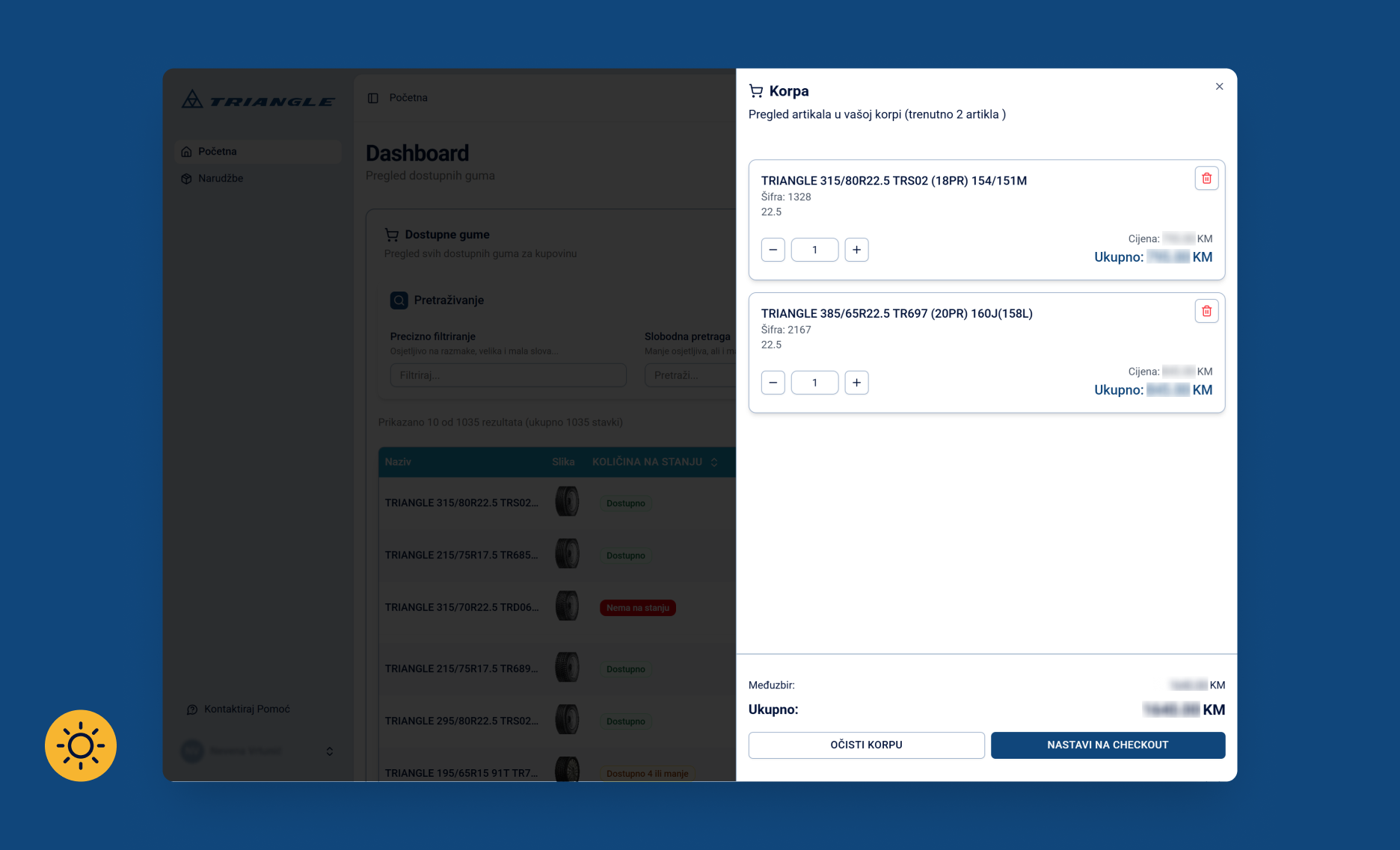This screenshot has width=1400, height=850.
Task: Decrease quantity of 315/80R22.5 TRS02 item
Action: point(773,250)
